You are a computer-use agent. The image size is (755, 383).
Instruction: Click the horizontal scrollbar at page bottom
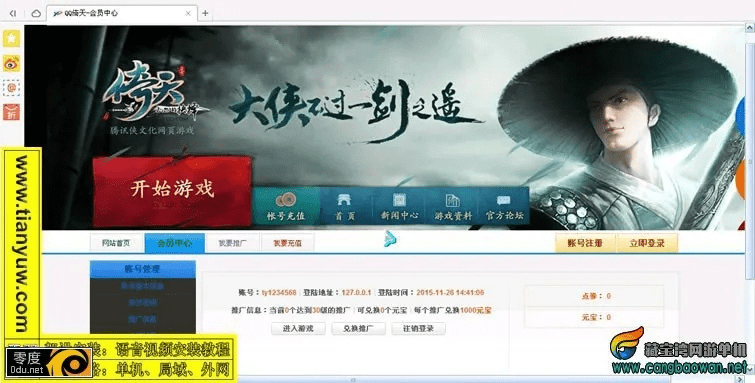354,380
